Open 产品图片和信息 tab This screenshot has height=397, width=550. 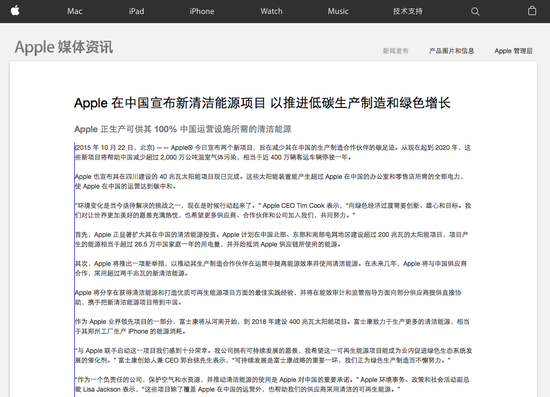coord(451,51)
